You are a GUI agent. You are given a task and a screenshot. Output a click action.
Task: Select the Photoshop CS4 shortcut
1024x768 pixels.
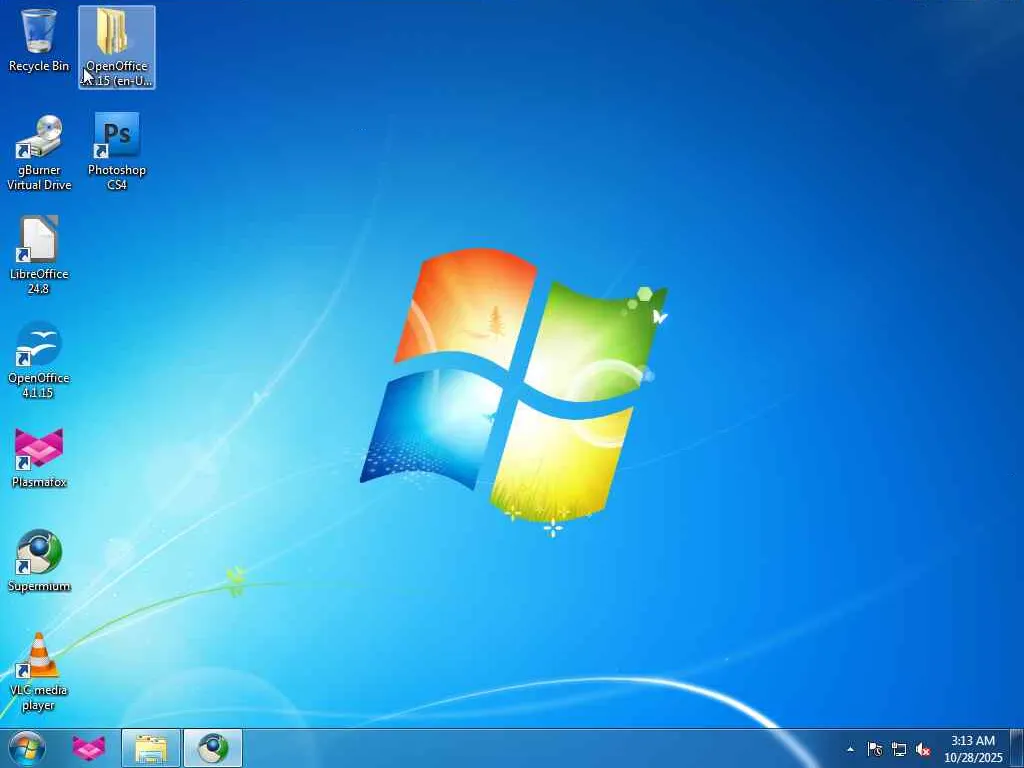point(117,152)
